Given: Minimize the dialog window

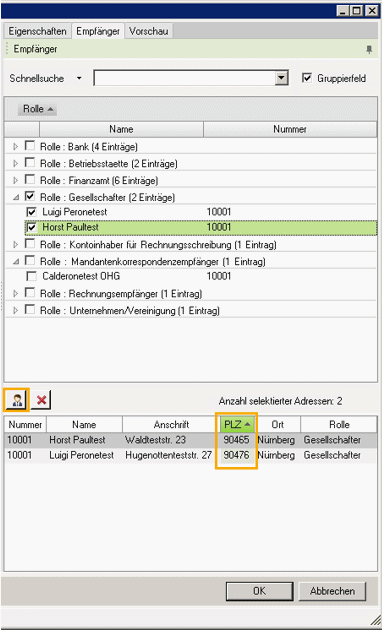Looking at the screenshot, I should [x=343, y=11].
